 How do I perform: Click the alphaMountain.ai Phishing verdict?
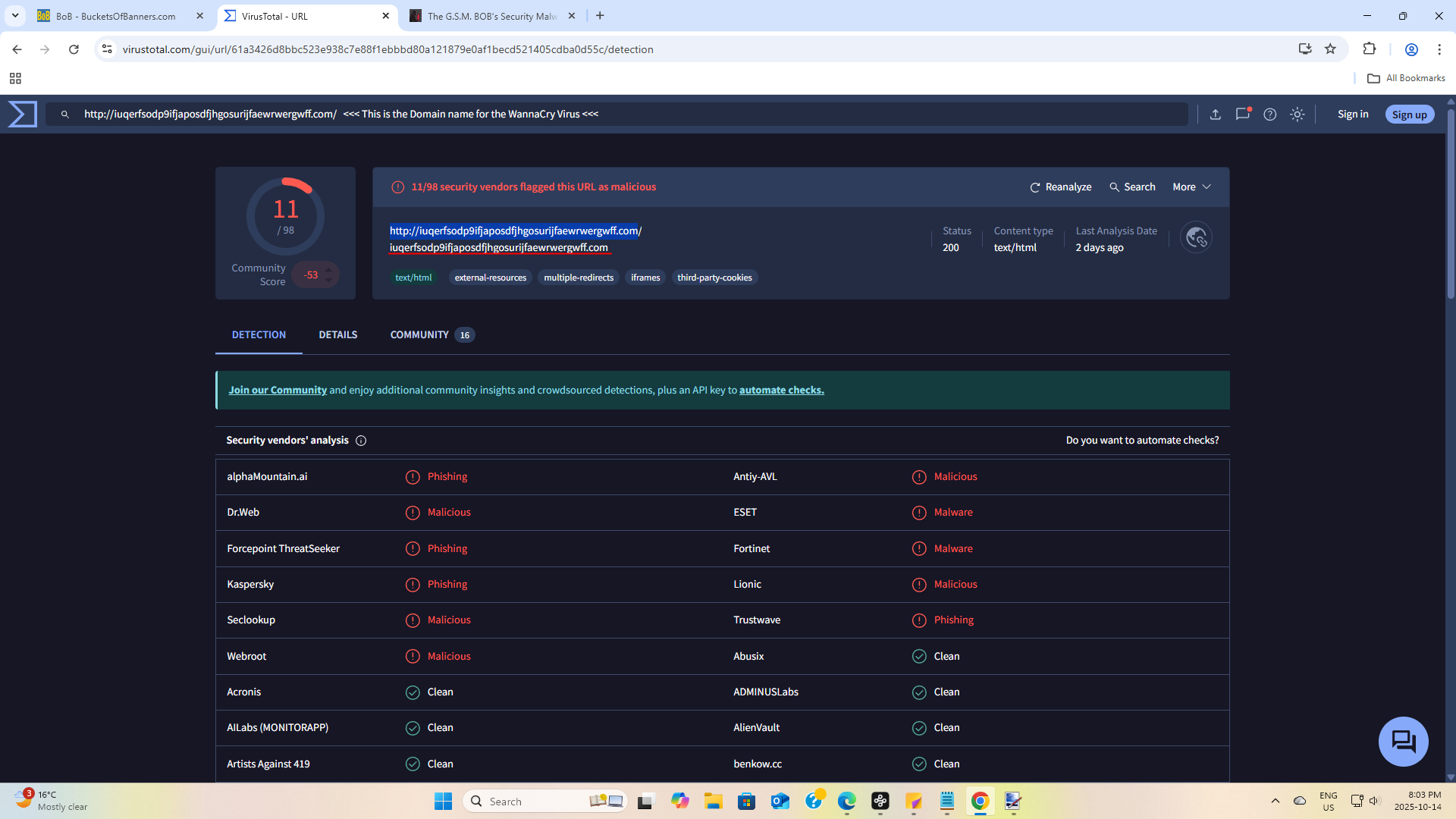pos(447,477)
